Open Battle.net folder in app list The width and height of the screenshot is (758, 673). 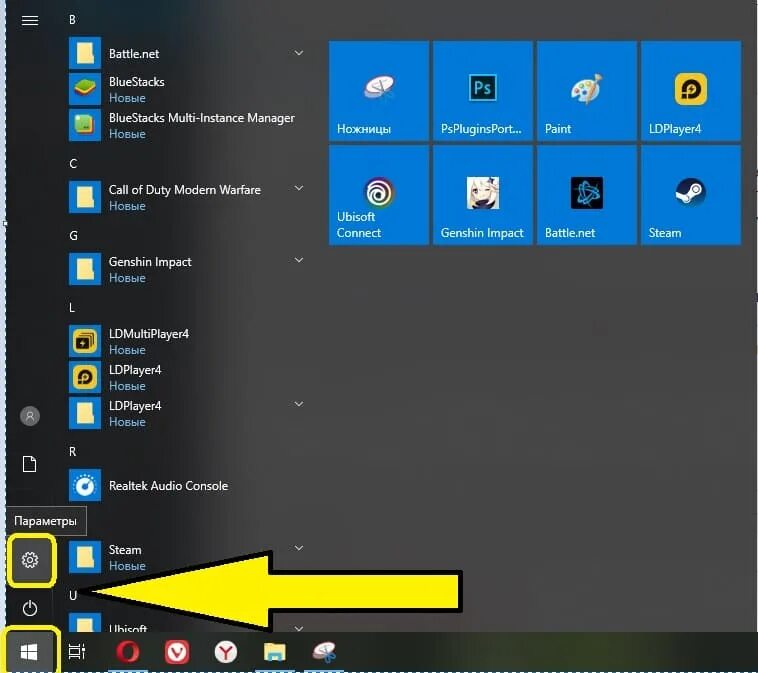186,53
